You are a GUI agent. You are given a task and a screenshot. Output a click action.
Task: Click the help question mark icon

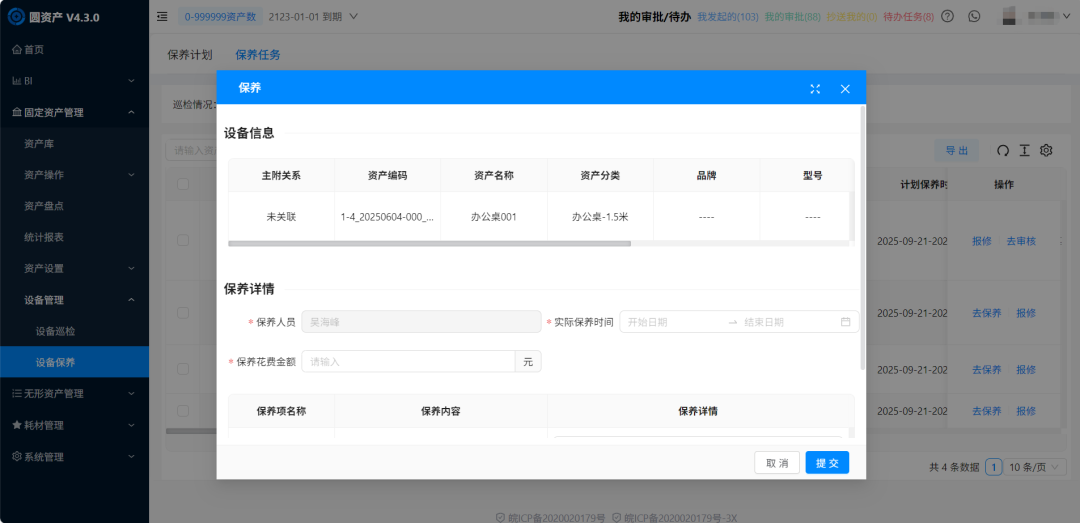947,16
